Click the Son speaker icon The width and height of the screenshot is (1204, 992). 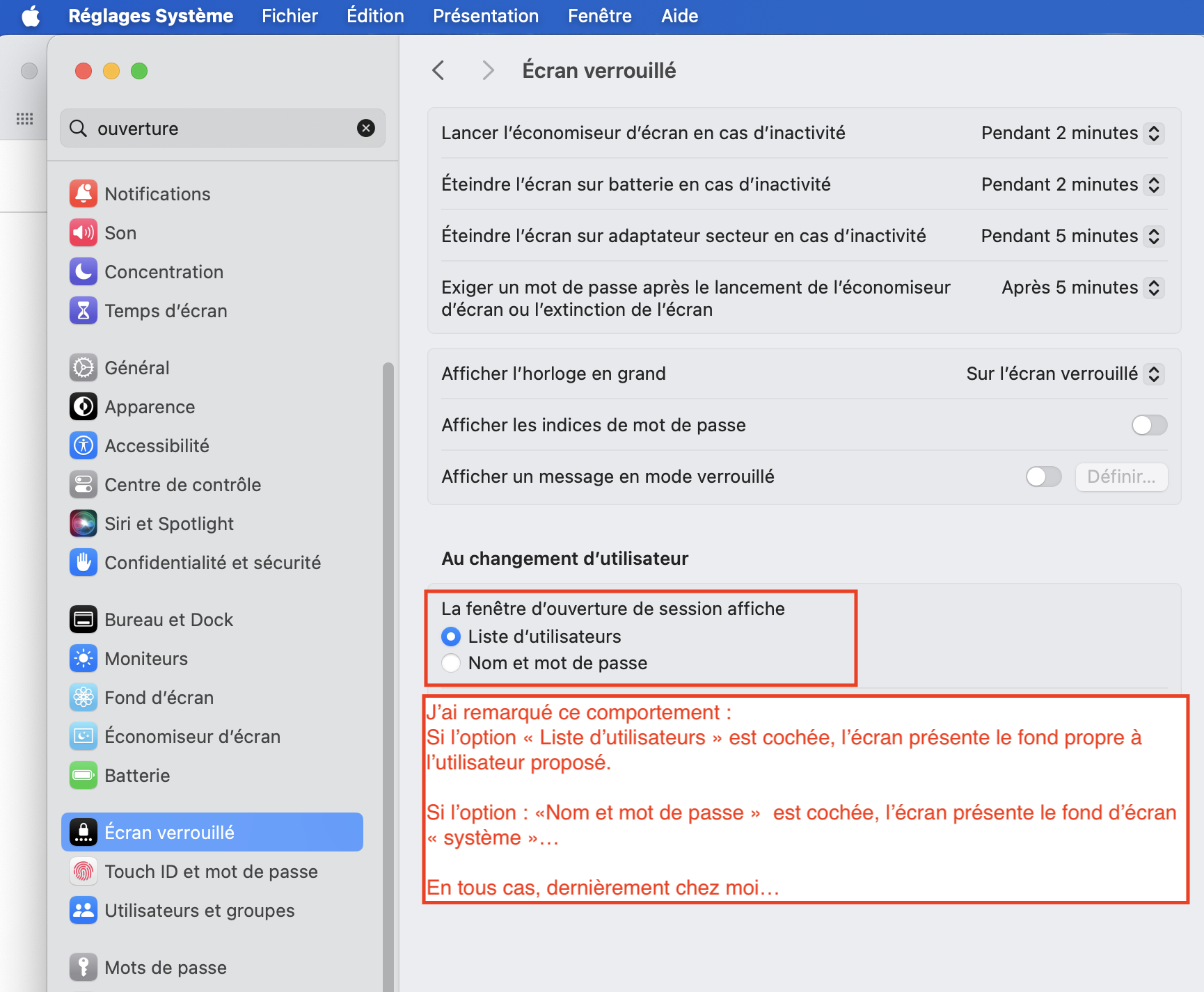(84, 232)
